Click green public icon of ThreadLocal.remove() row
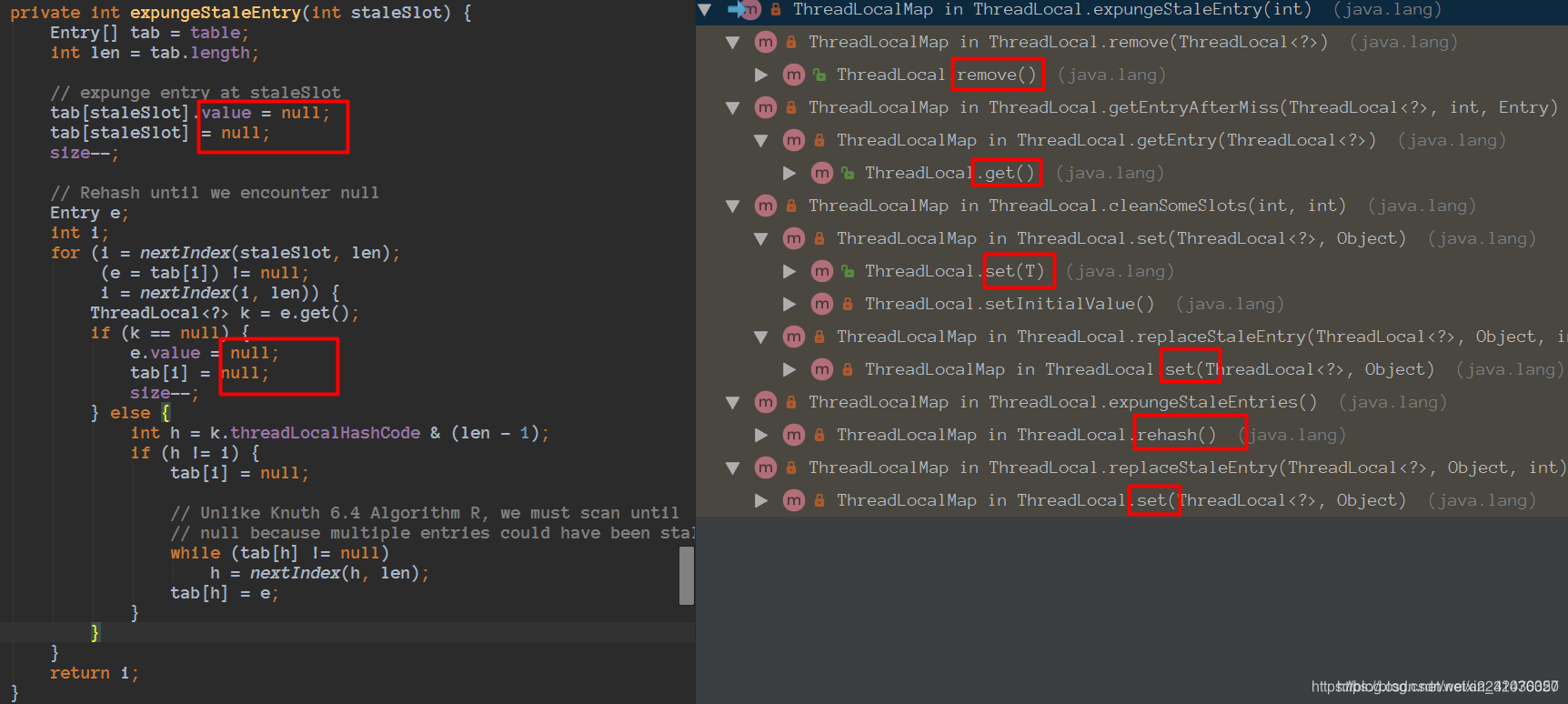 [819, 75]
